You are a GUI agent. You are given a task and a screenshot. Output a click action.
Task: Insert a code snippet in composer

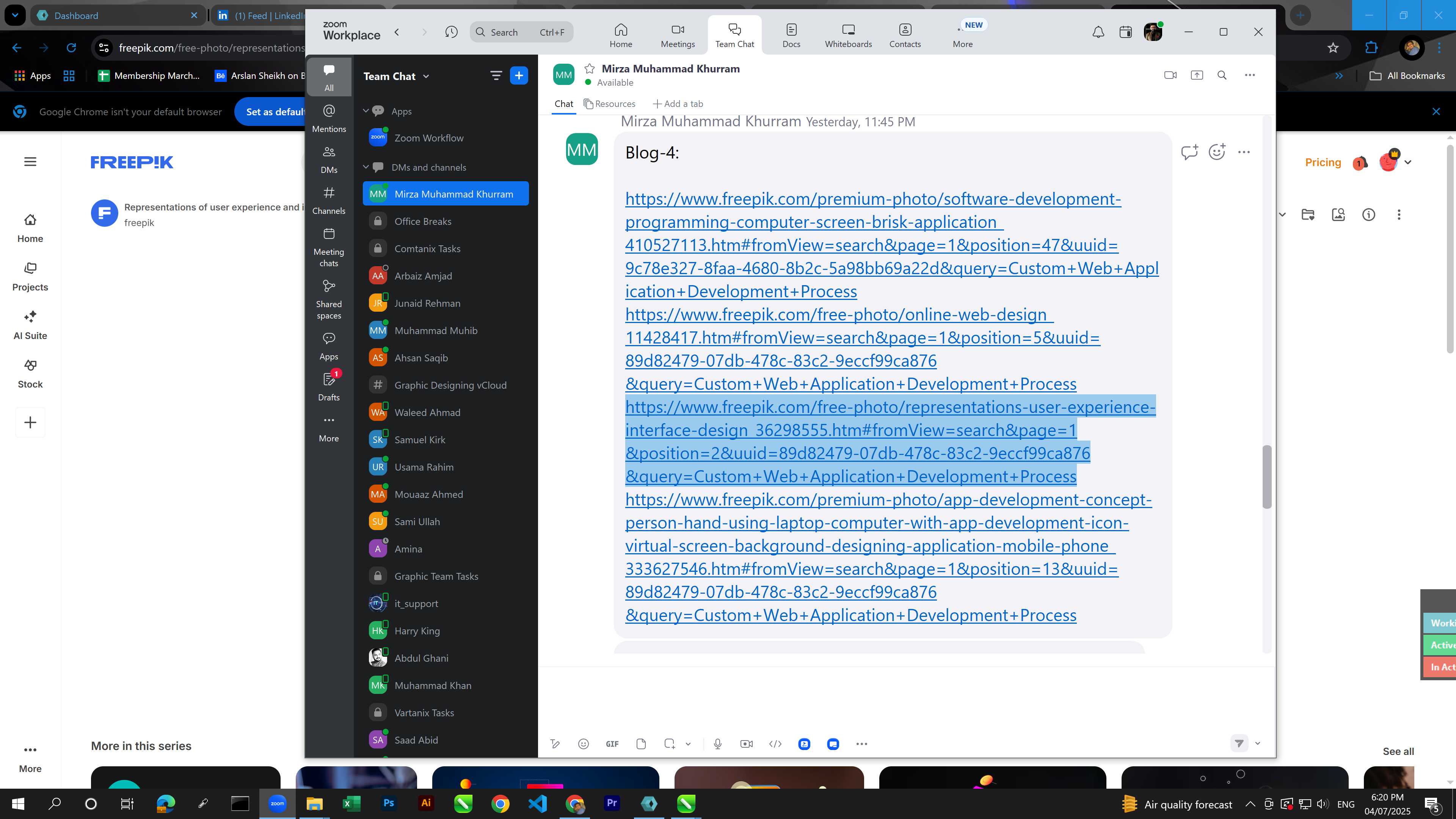775,744
